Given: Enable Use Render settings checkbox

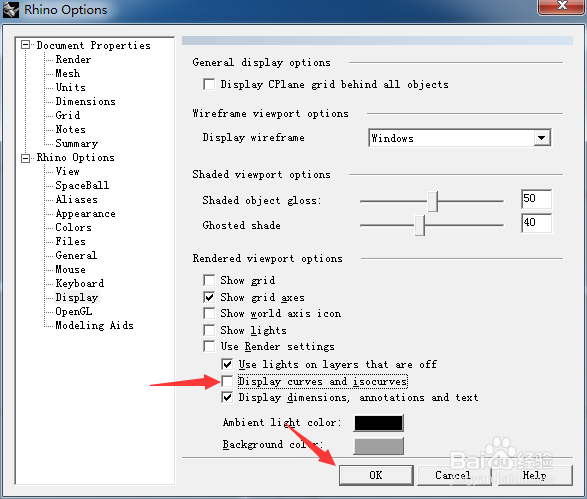Looking at the screenshot, I should pyautogui.click(x=209, y=346).
